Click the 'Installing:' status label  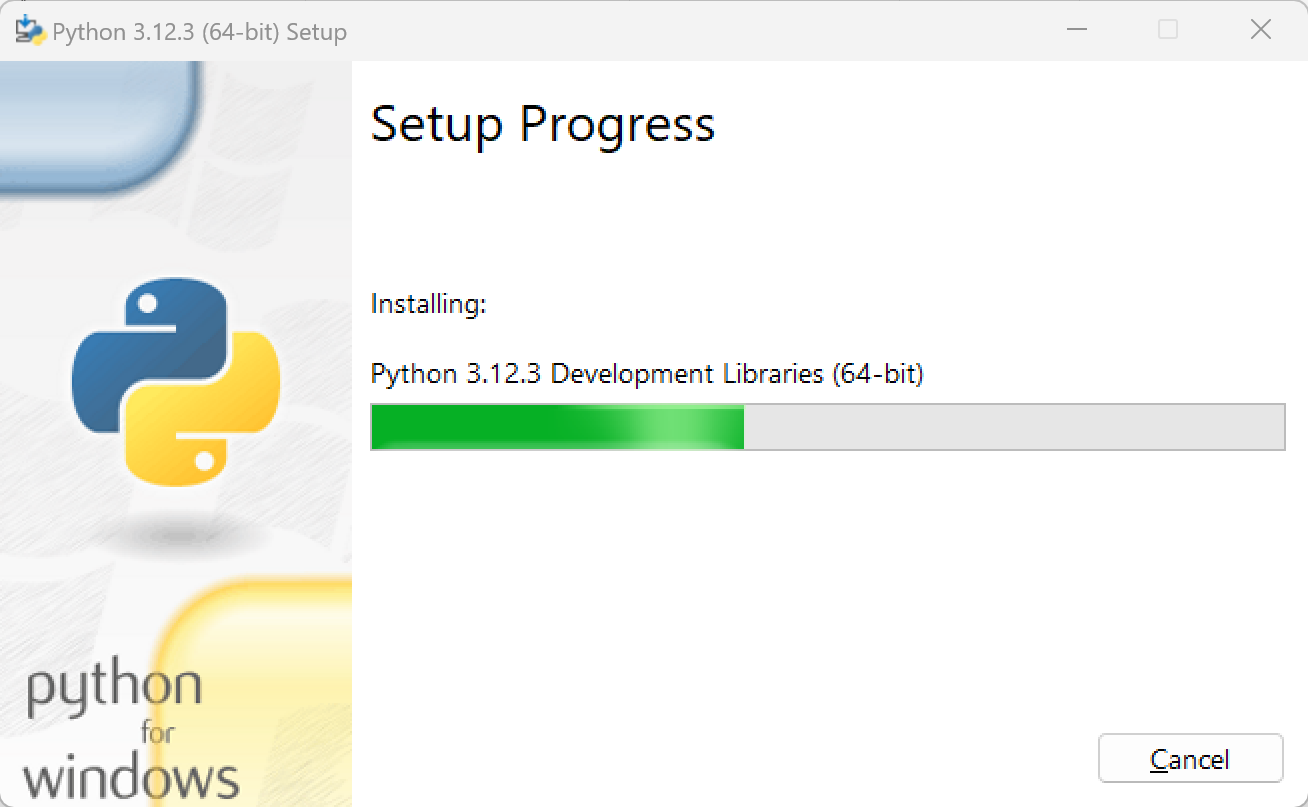pos(428,304)
